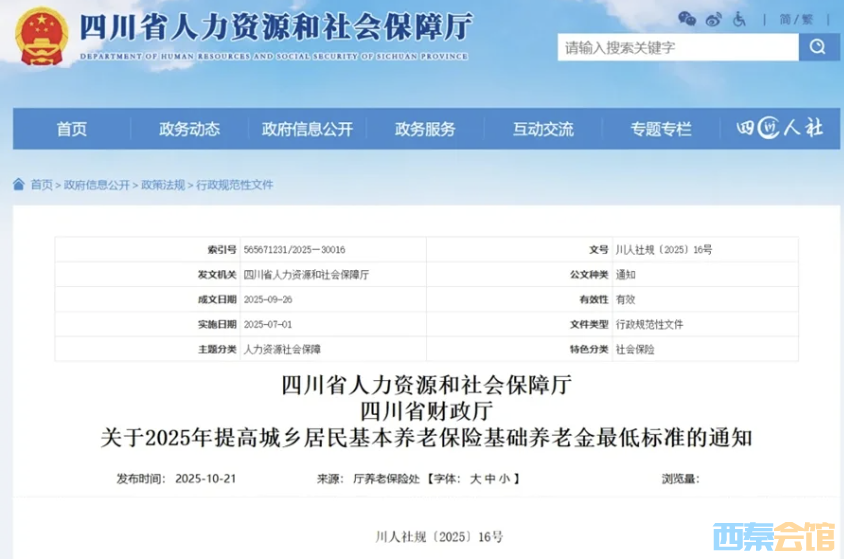
Task: Open the 政府信息公开 menu
Action: pos(307,129)
